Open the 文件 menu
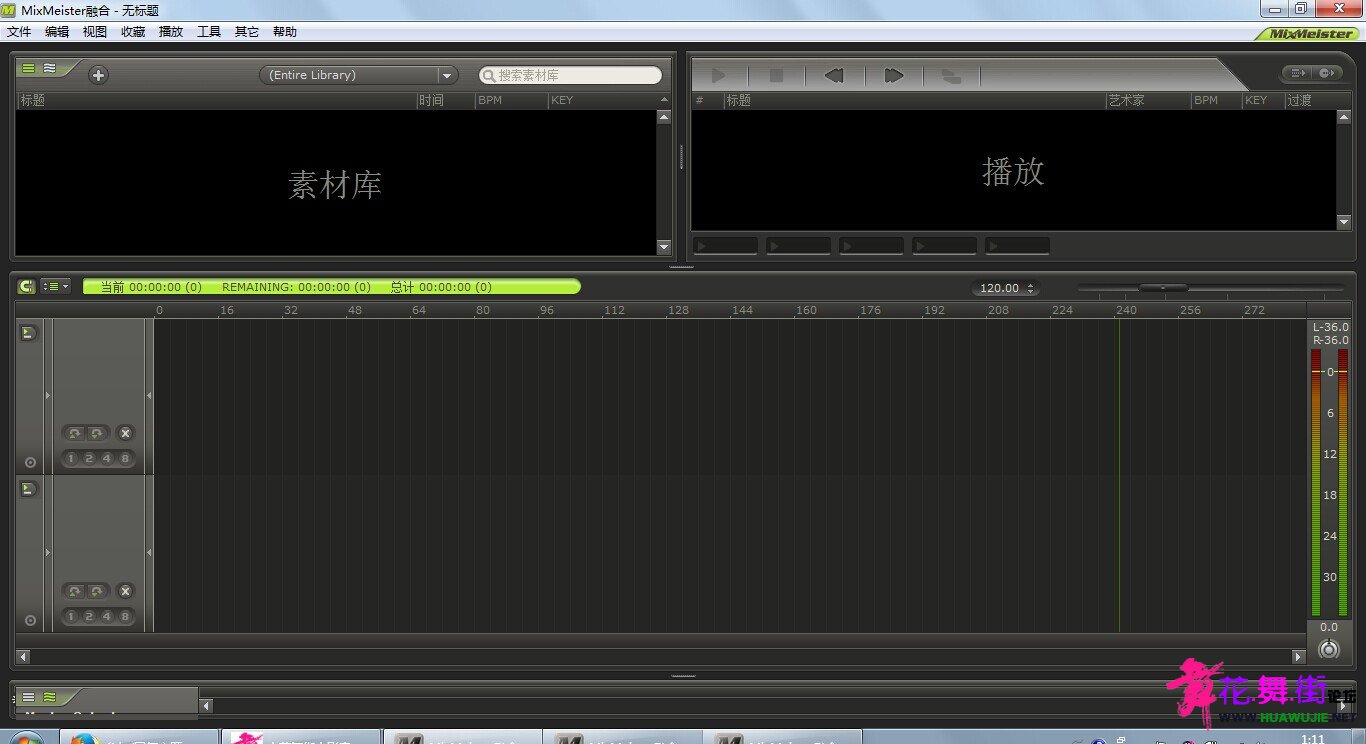The image size is (1366, 744). pyautogui.click(x=19, y=32)
